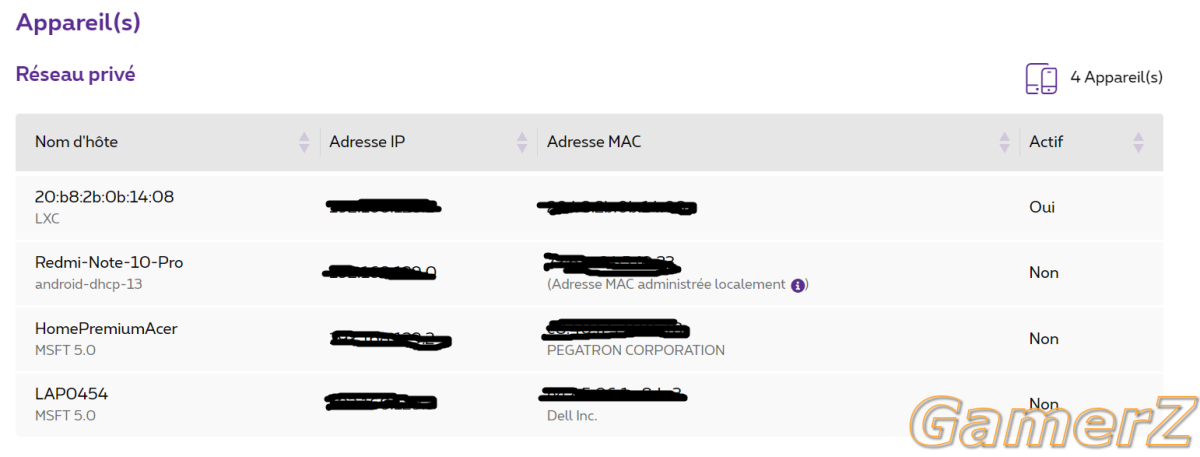1200x457 pixels.
Task: Click PEGATRON CORPORATION vendor label
Action: [636, 350]
